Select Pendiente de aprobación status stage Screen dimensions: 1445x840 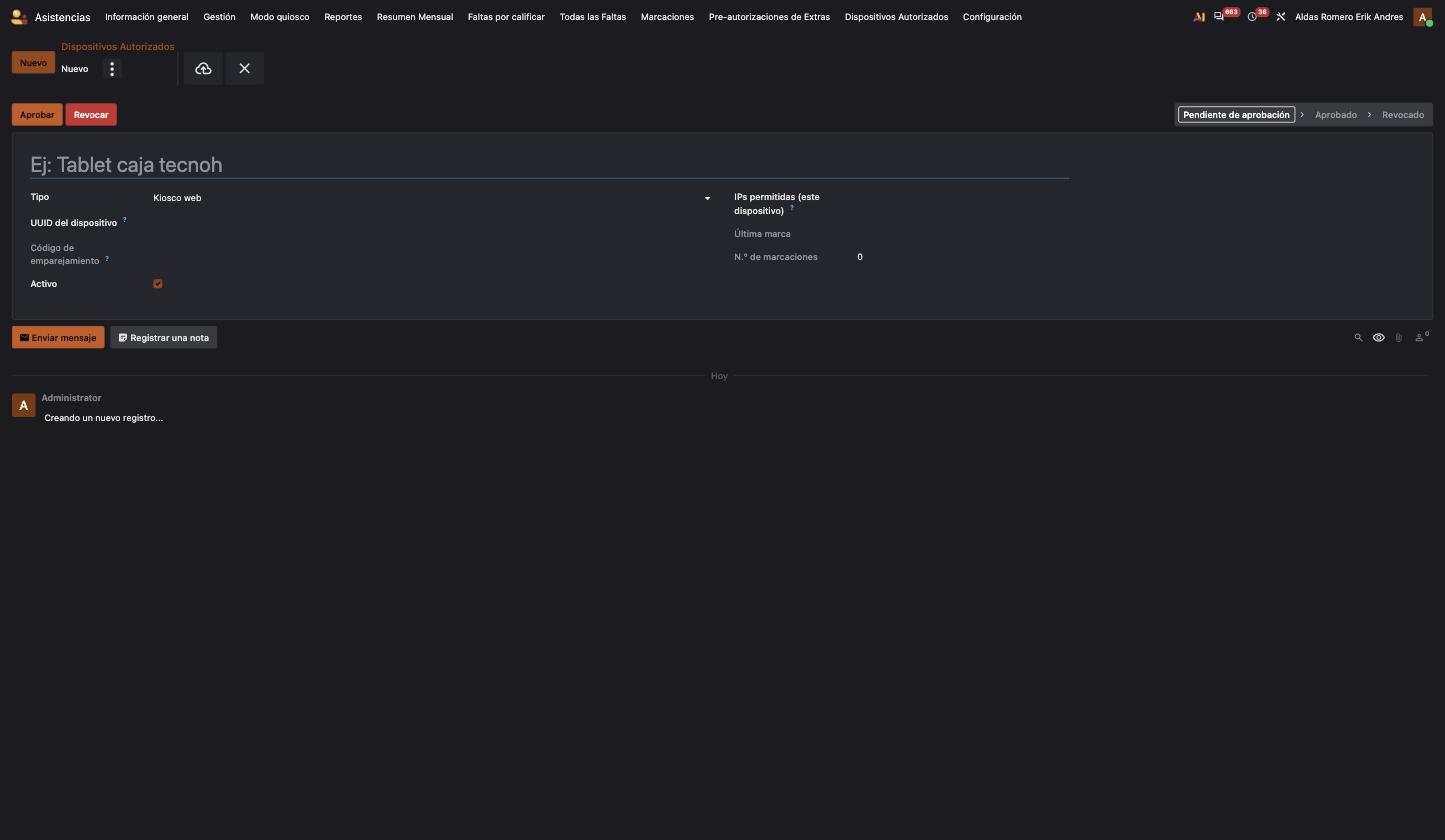click(1236, 115)
